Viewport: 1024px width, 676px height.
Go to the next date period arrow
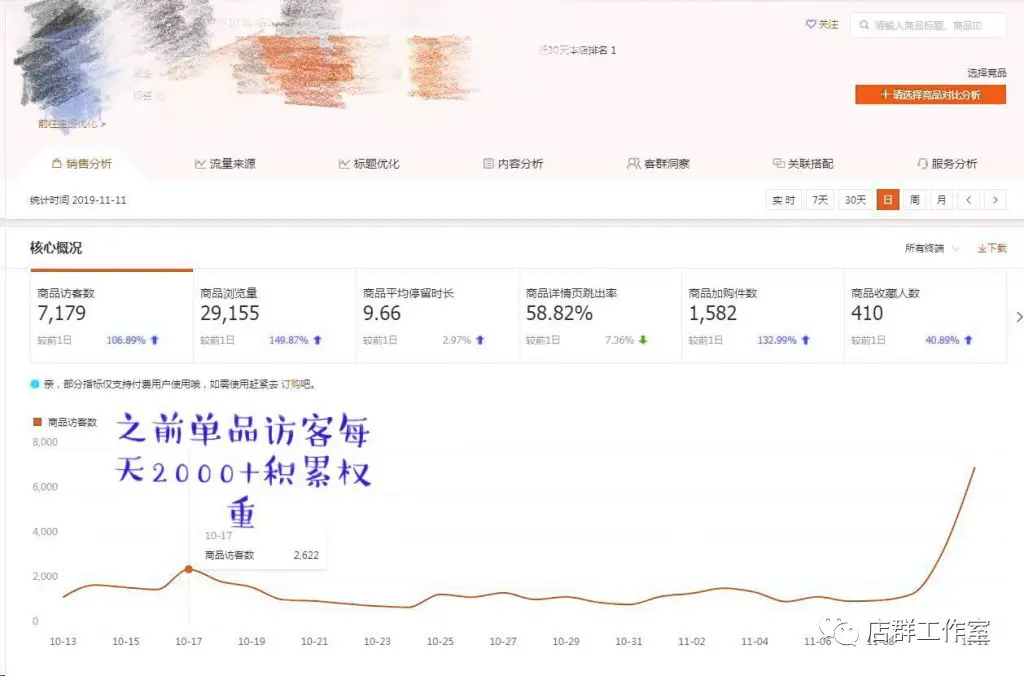click(x=994, y=200)
